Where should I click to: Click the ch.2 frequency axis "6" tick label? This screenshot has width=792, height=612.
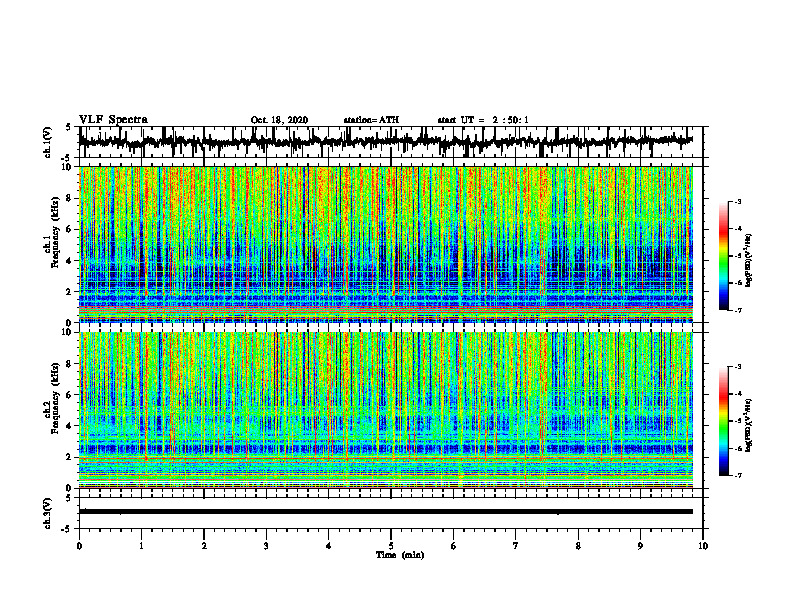(x=70, y=395)
